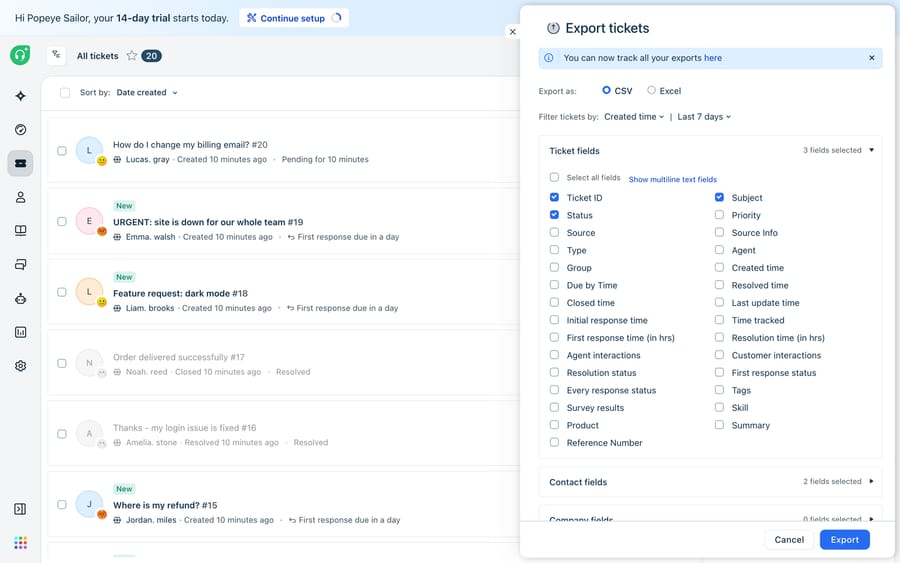
Task: Open the Tickets icon in sidebar
Action: point(21,164)
